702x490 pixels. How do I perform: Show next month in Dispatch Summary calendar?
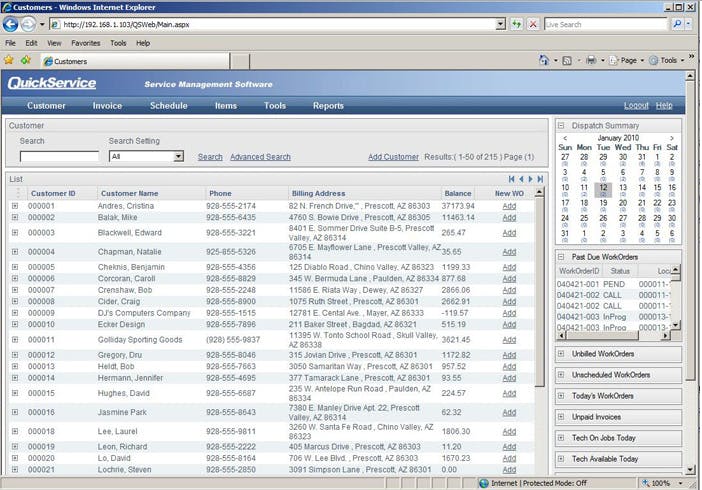coord(671,138)
